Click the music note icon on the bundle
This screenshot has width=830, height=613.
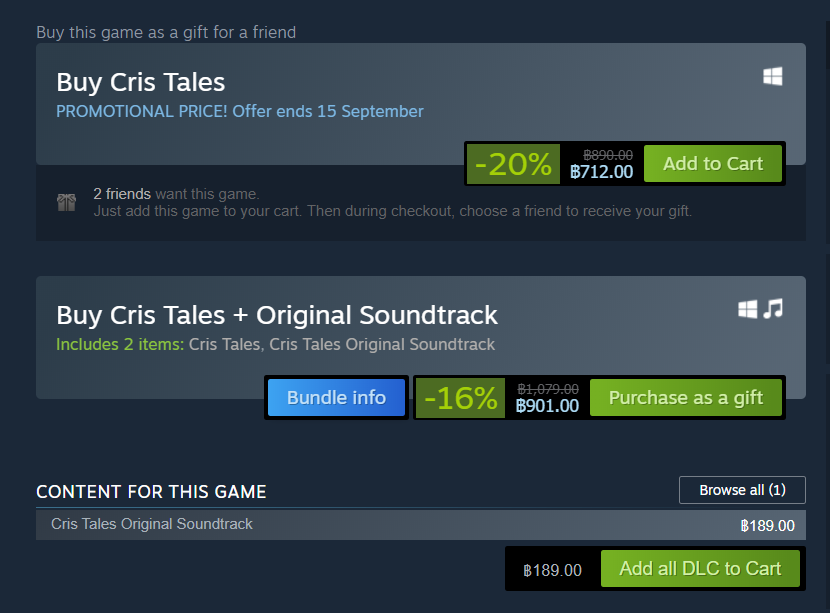tap(773, 309)
